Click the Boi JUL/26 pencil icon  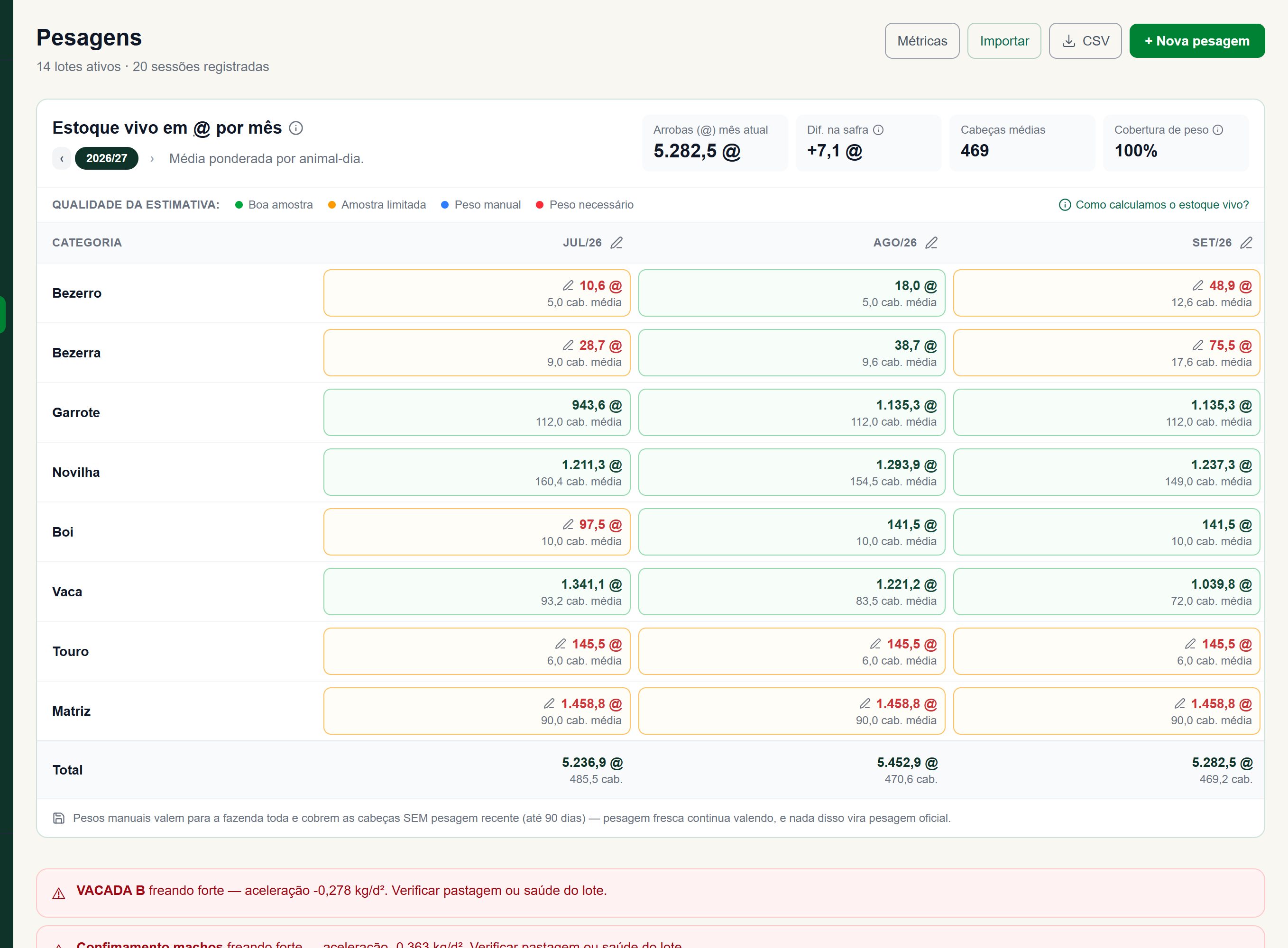[568, 525]
